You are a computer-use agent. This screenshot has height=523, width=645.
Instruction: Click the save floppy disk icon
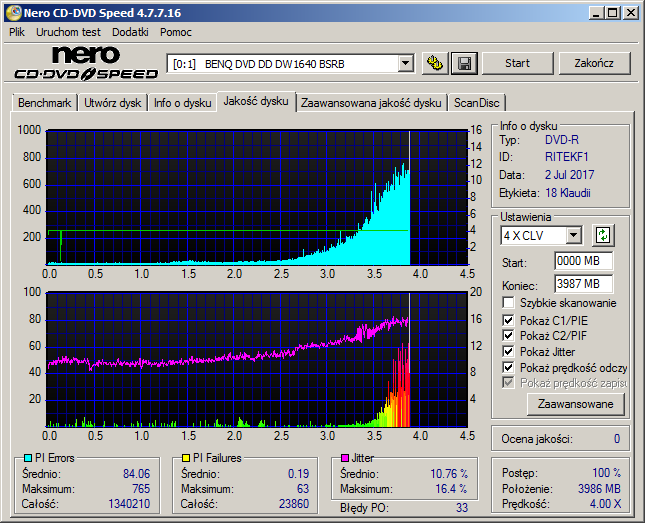(464, 63)
